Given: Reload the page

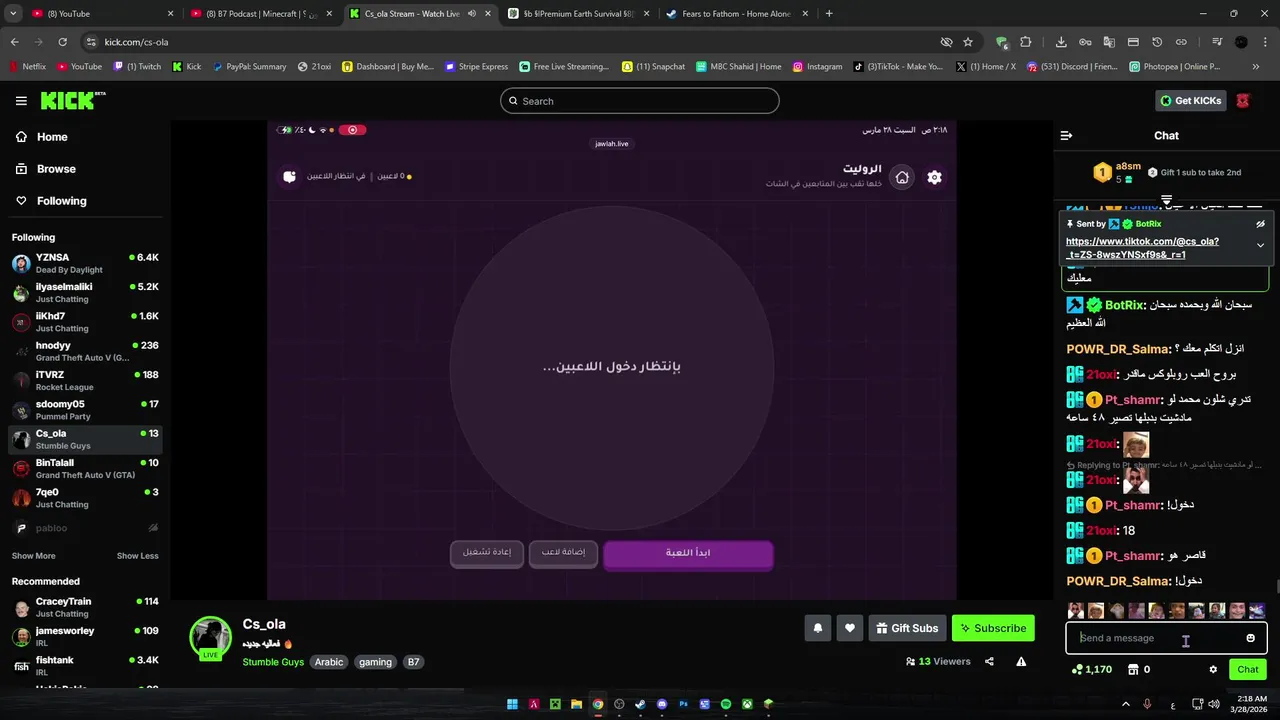Looking at the screenshot, I should click(62, 42).
